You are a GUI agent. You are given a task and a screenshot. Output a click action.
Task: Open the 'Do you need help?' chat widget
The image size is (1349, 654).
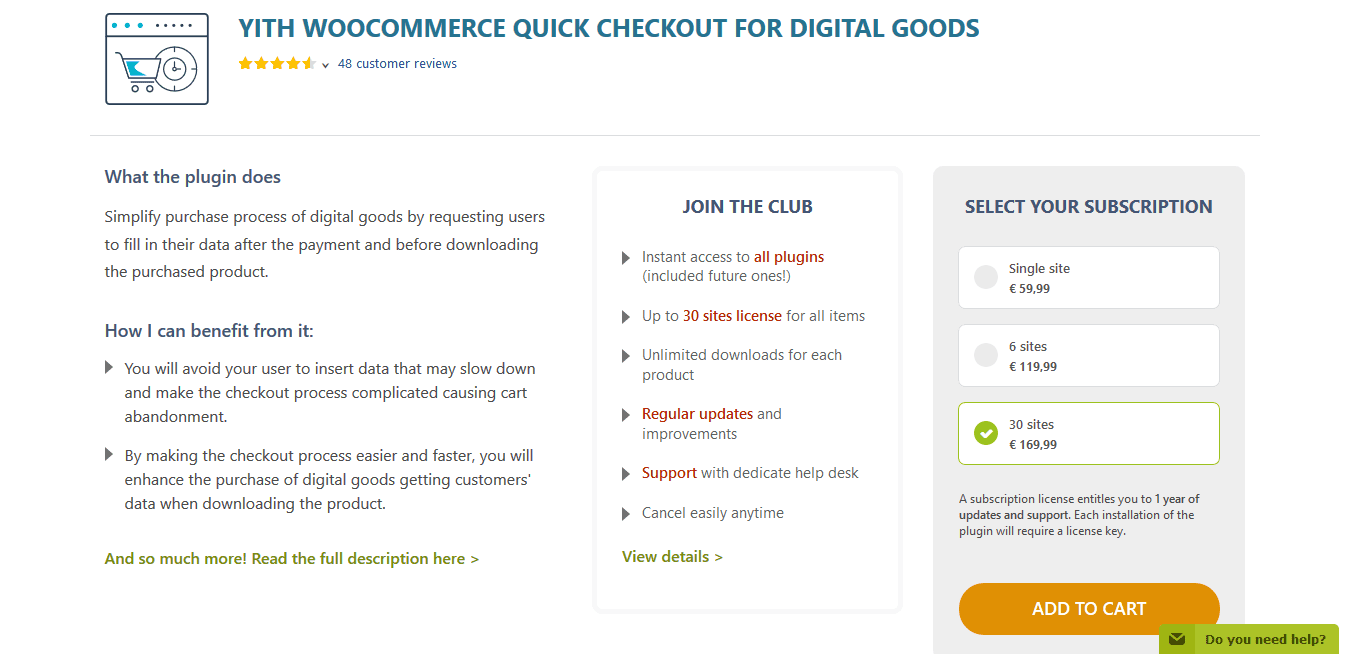tap(1249, 639)
